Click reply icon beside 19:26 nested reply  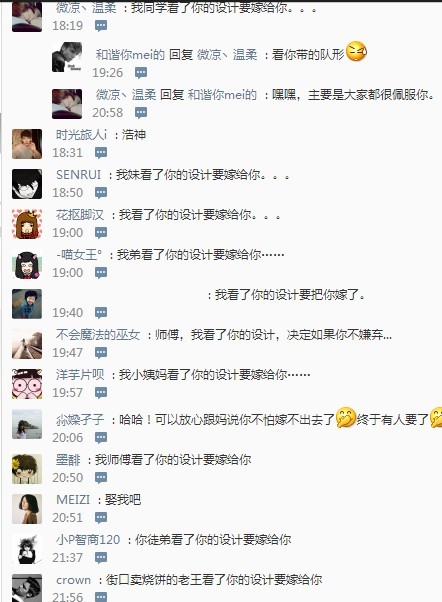[x=141, y=73]
